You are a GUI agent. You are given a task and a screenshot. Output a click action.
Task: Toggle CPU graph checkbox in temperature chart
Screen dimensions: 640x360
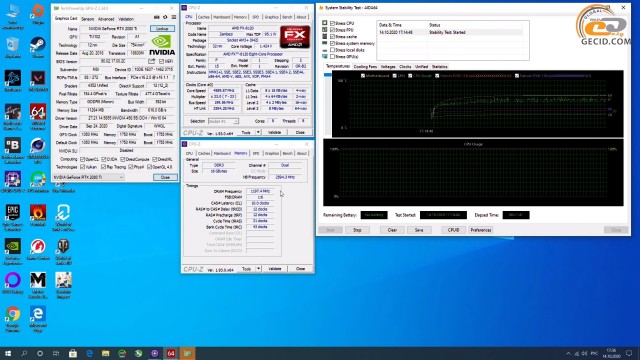pos(394,76)
